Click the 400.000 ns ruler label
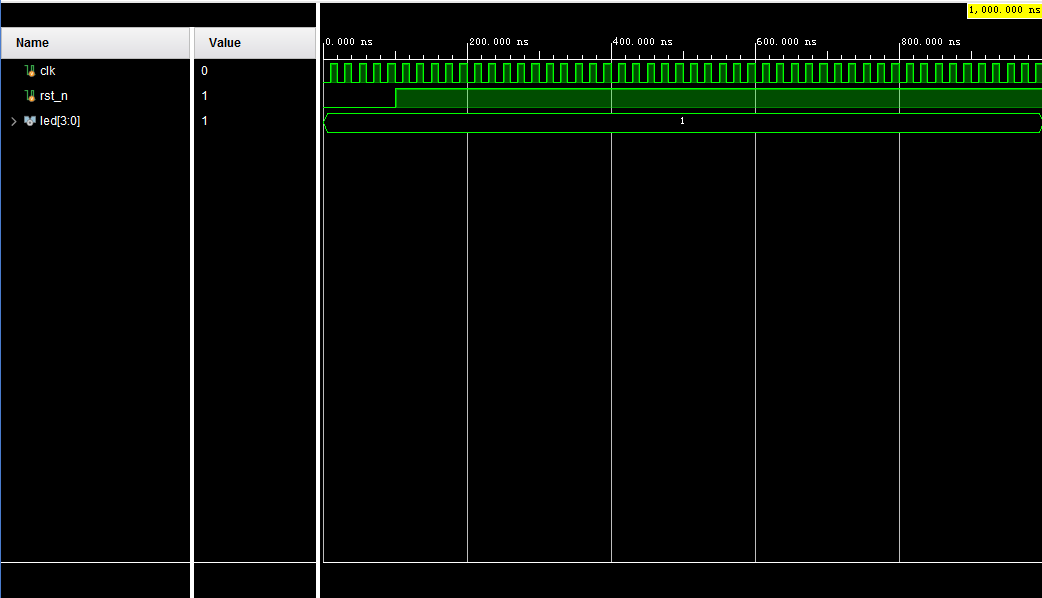 click(643, 42)
